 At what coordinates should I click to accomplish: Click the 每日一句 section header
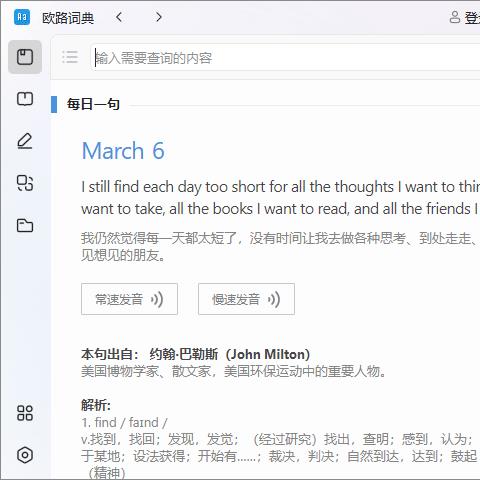point(93,104)
